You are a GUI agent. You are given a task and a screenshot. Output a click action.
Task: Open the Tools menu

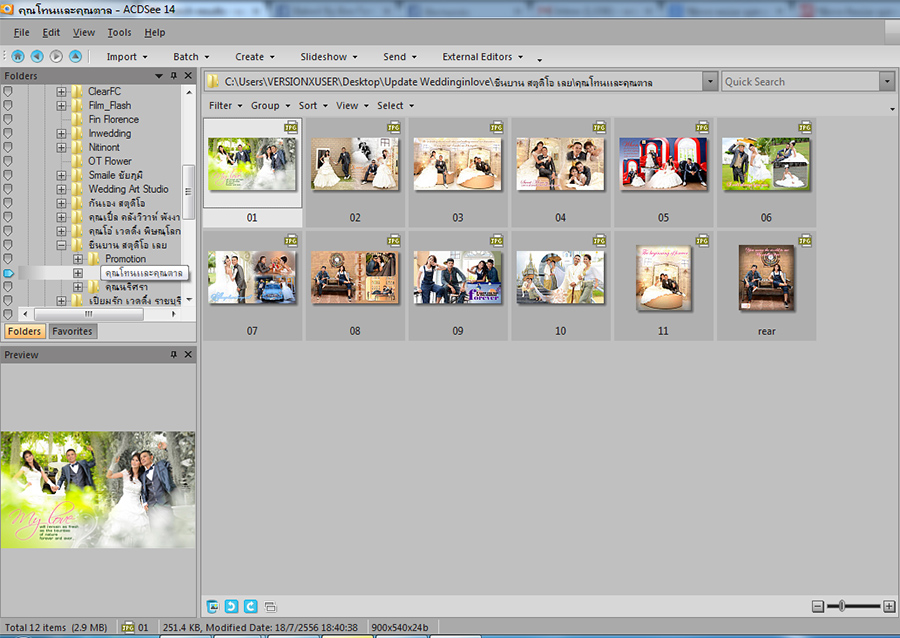(119, 33)
